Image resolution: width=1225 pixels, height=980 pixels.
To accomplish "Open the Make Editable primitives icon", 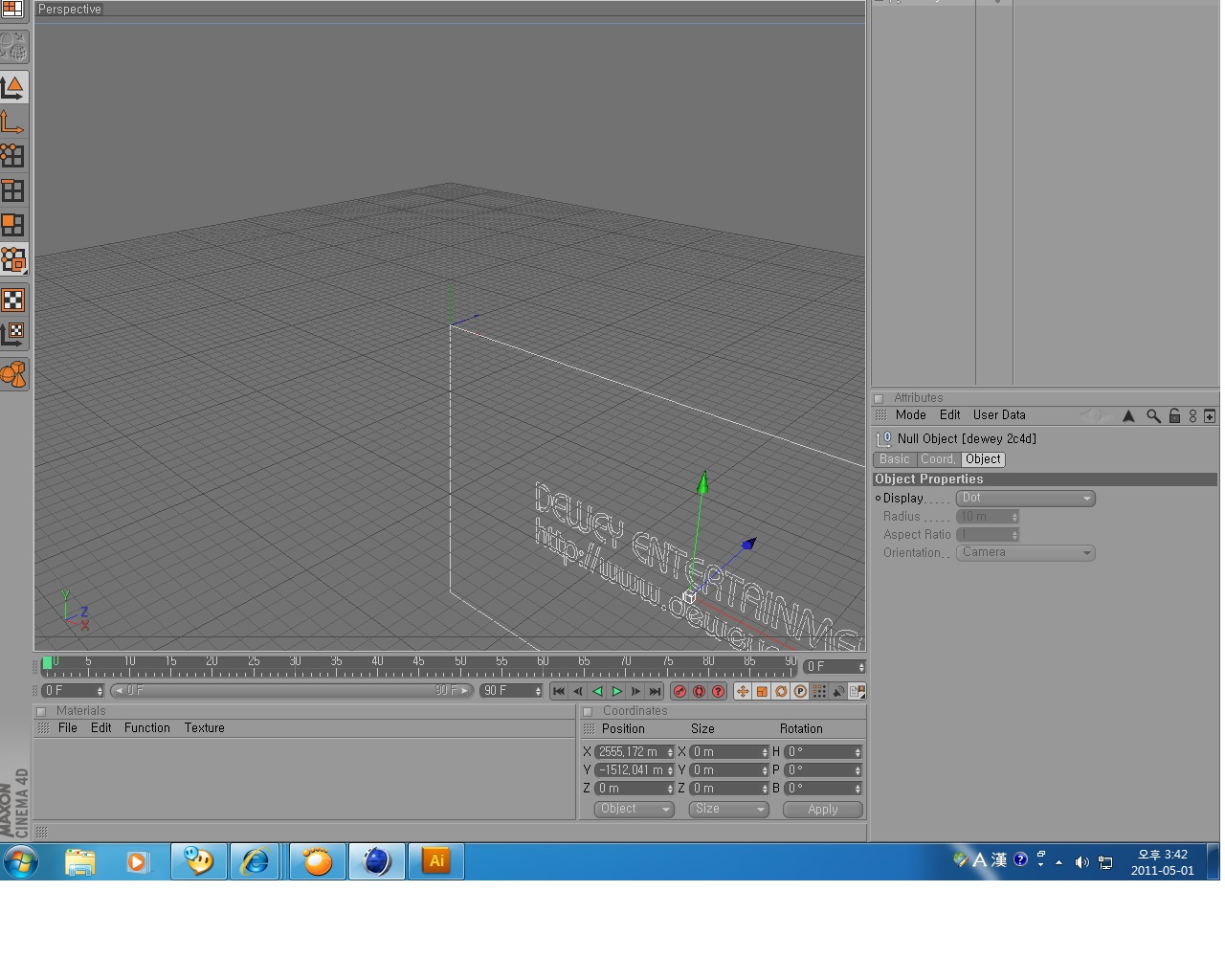I will coord(13,374).
